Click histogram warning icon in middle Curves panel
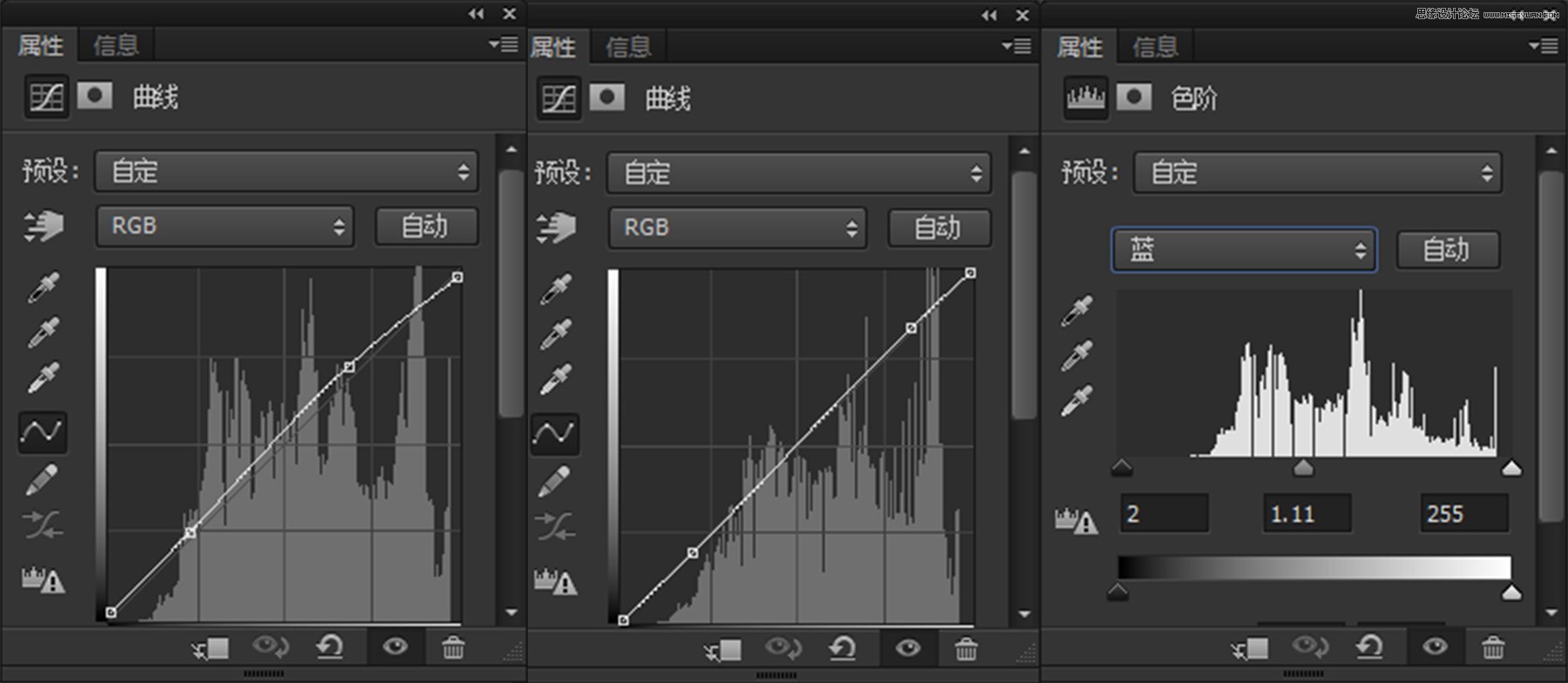The image size is (1568, 683). [x=557, y=581]
